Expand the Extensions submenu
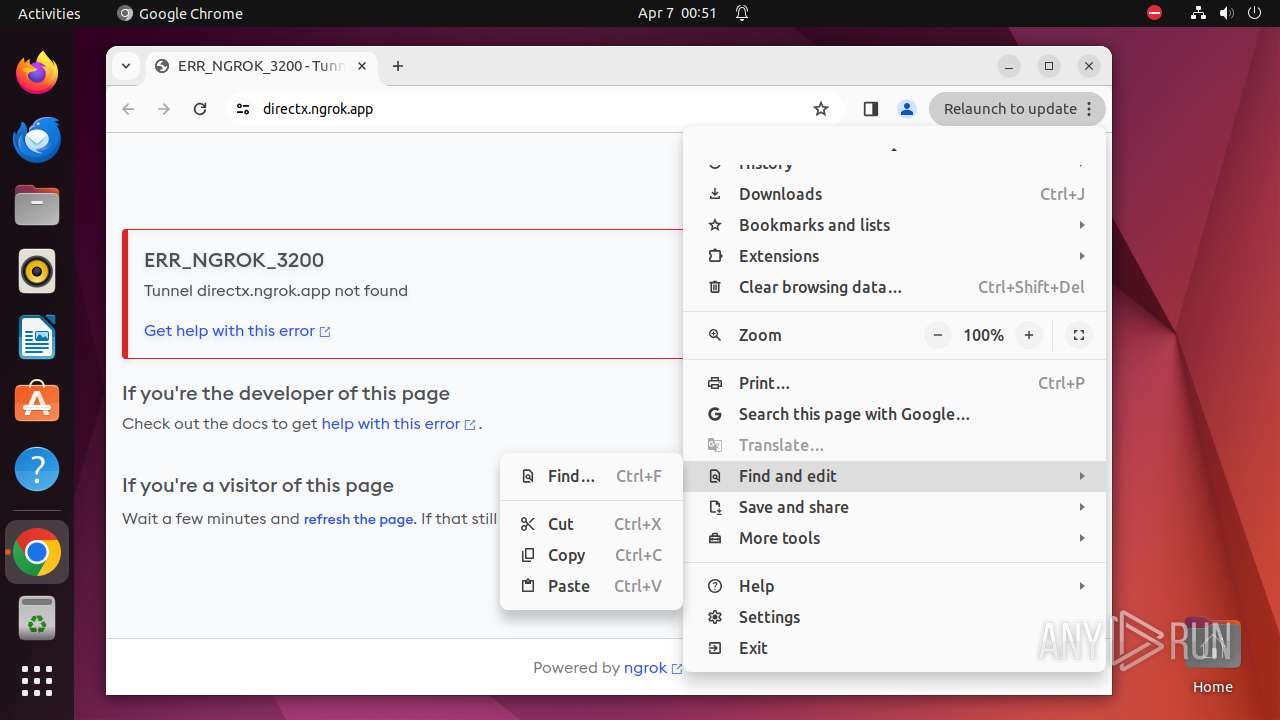The image size is (1280, 720). point(895,256)
